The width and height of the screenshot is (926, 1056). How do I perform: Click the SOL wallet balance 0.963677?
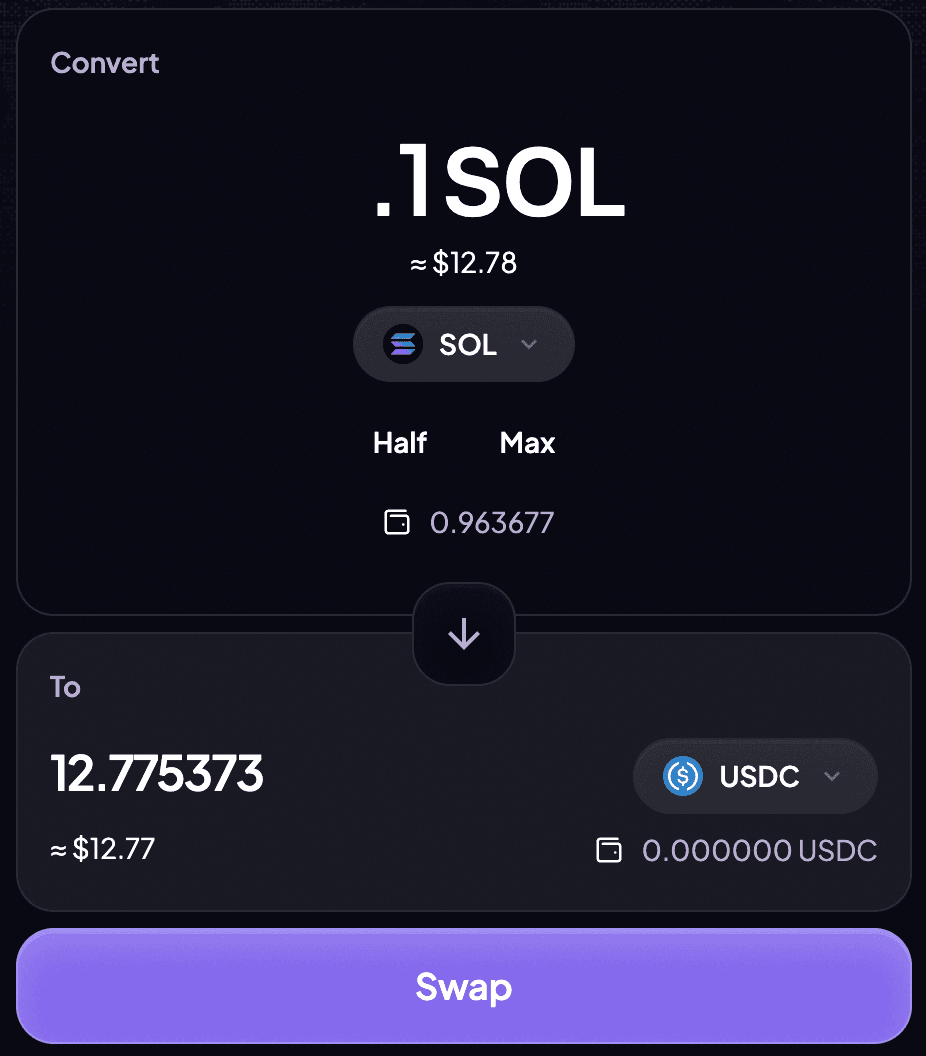[x=492, y=521]
